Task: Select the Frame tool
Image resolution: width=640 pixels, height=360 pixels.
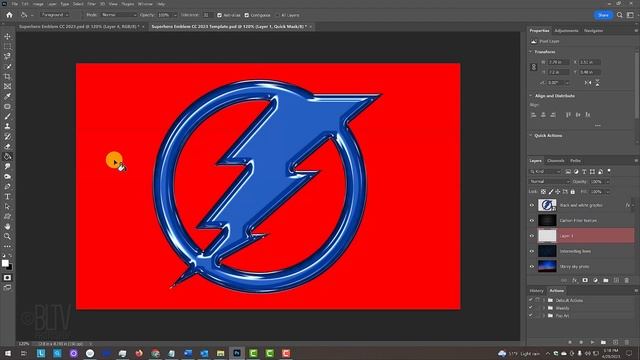Action: pos(7,87)
